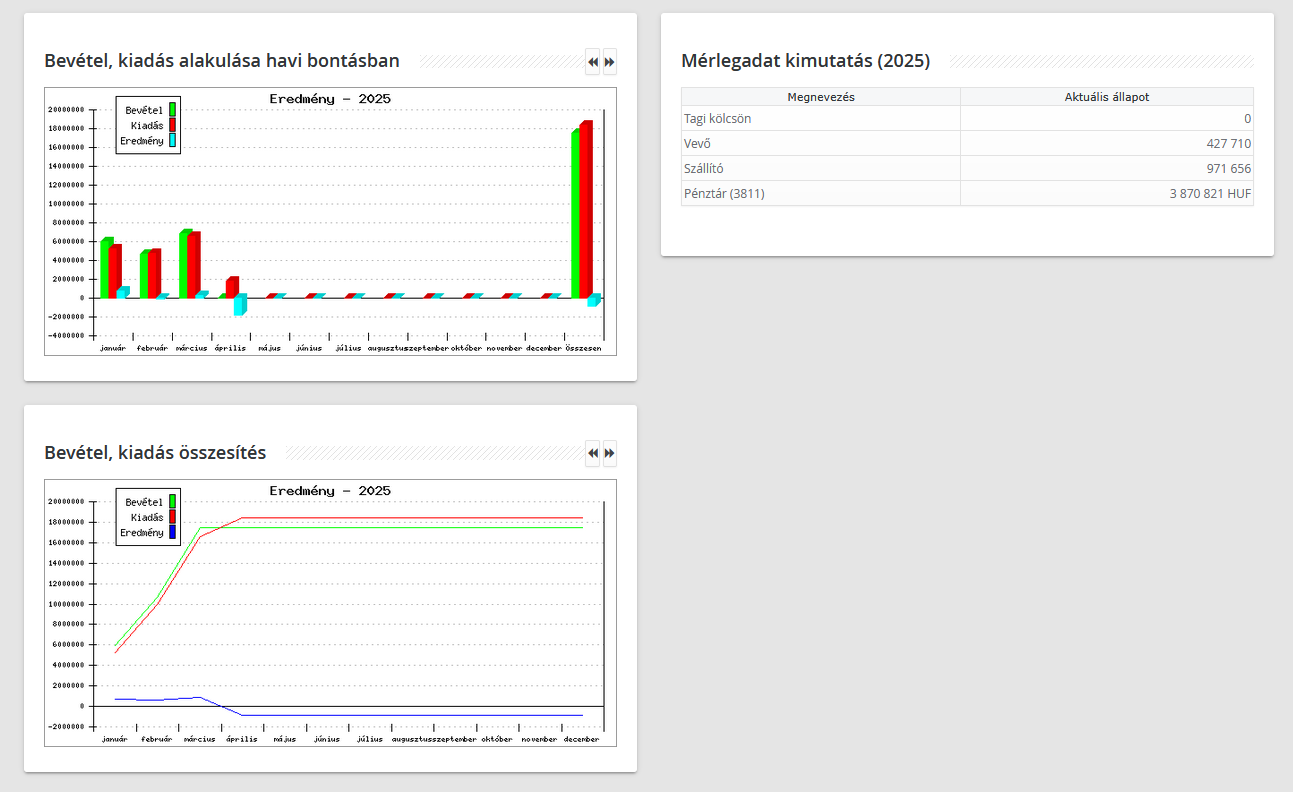Click the green március Bevétel bar
The width and height of the screenshot is (1293, 792).
click(184, 265)
